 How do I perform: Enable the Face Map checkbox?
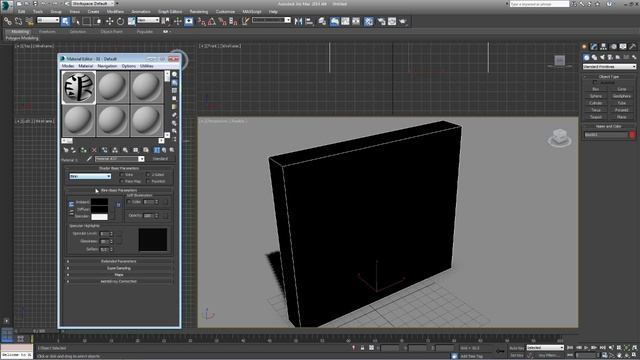tap(122, 181)
